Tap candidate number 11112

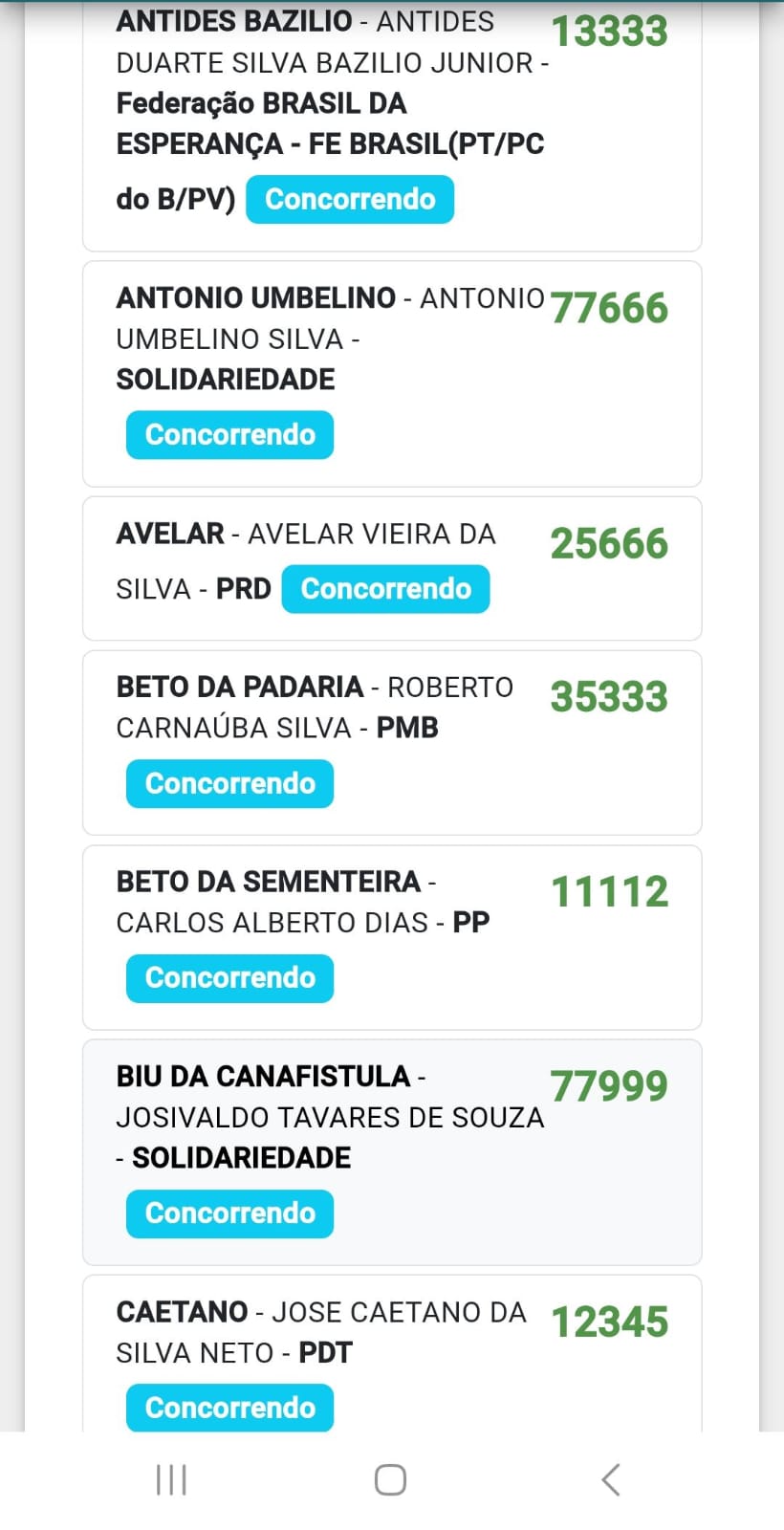(609, 892)
